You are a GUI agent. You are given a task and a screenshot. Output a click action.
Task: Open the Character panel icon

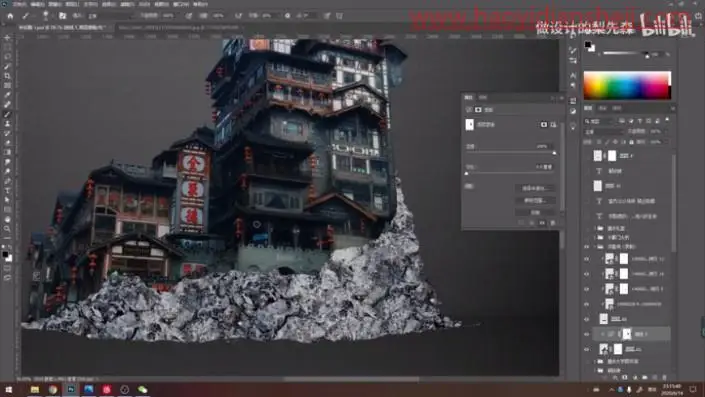573,75
